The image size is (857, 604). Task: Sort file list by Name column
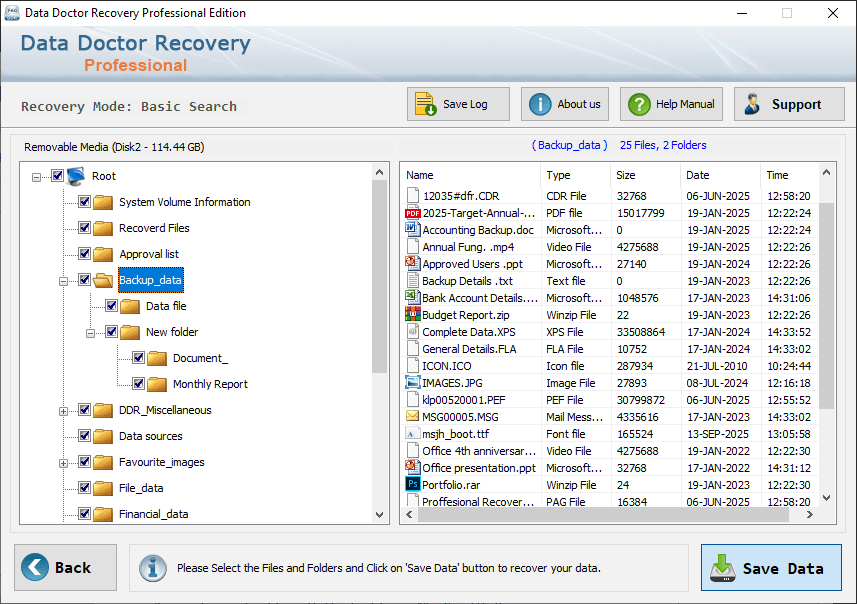(471, 175)
